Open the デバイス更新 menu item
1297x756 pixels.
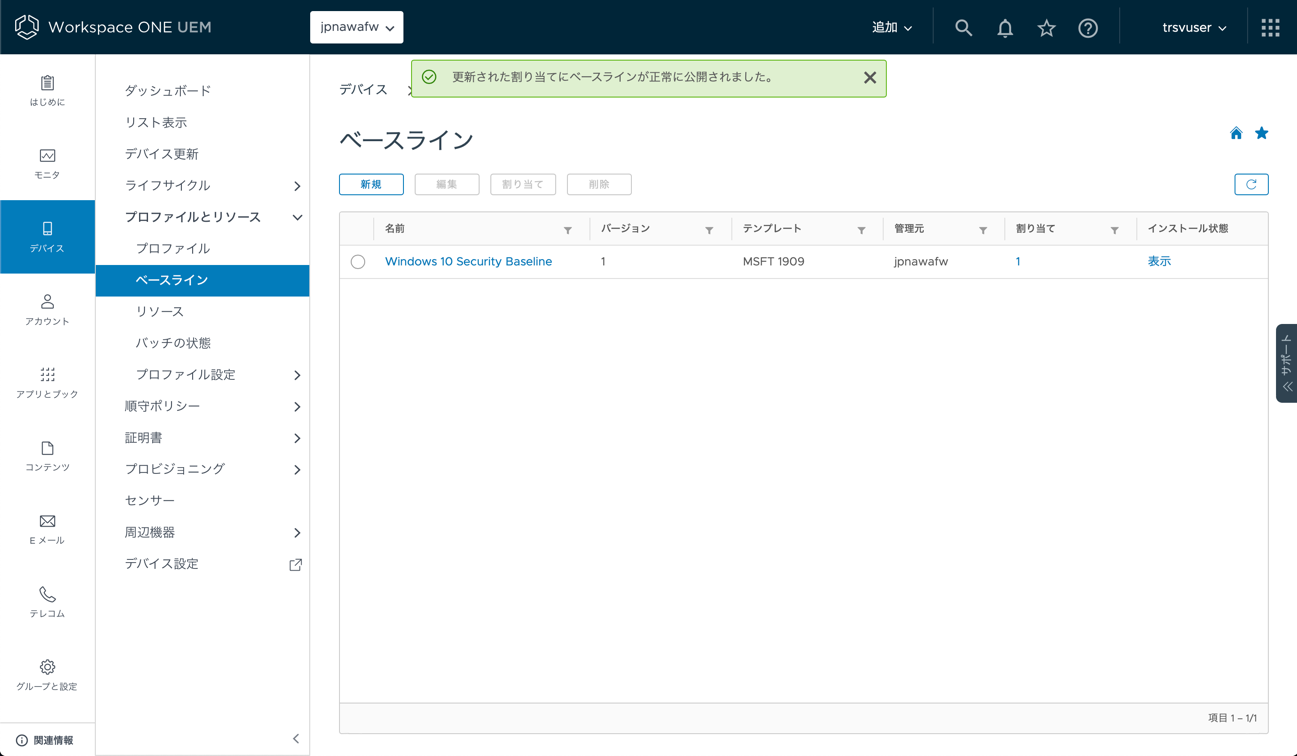pyautogui.click(x=162, y=154)
